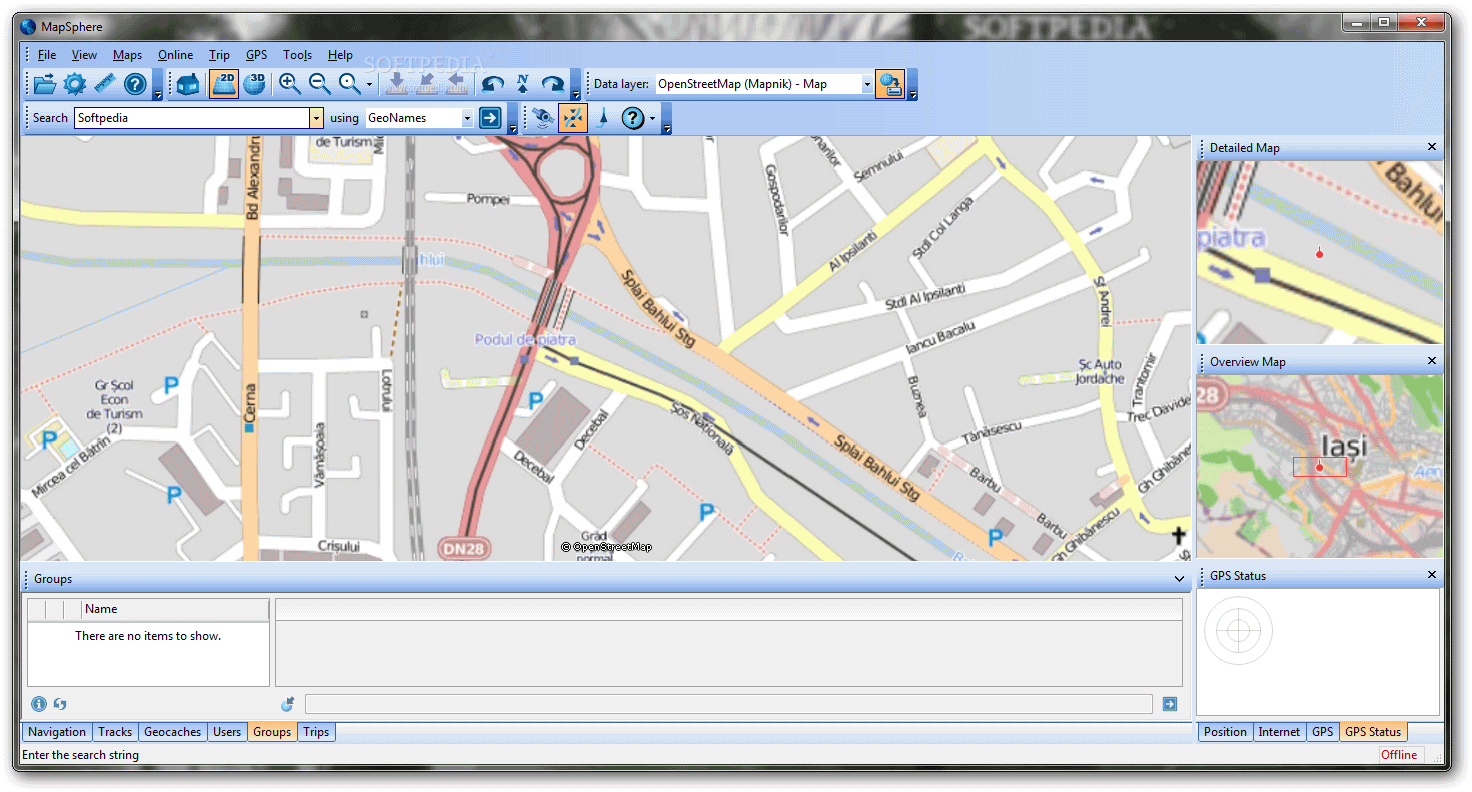Open the View menu
This screenshot has height=792, width=1472.
click(85, 55)
